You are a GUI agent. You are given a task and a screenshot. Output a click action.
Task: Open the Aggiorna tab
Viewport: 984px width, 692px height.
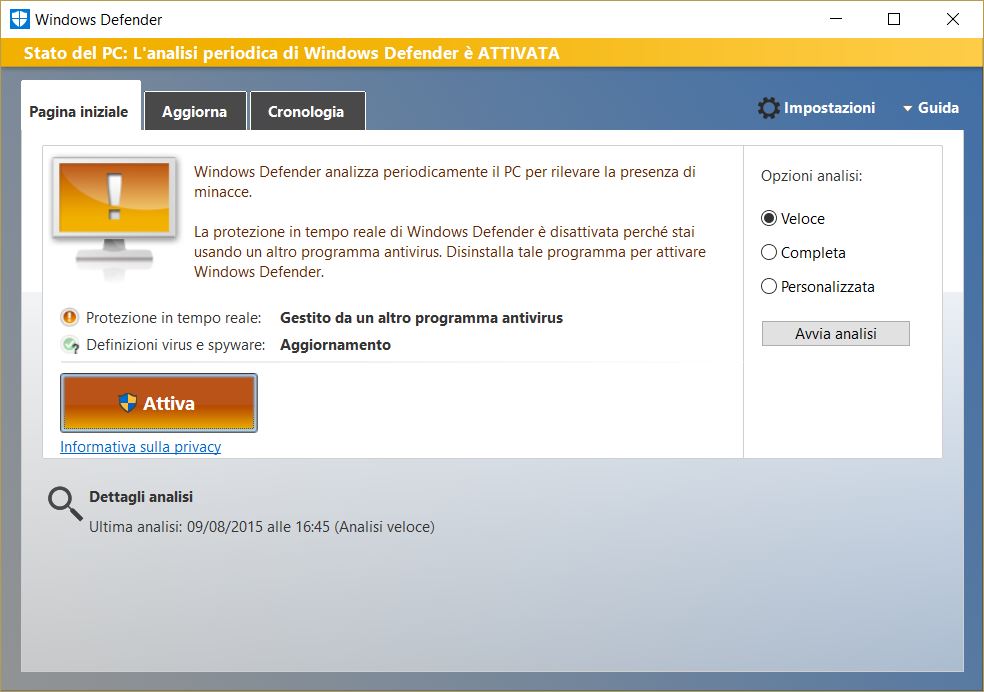195,111
